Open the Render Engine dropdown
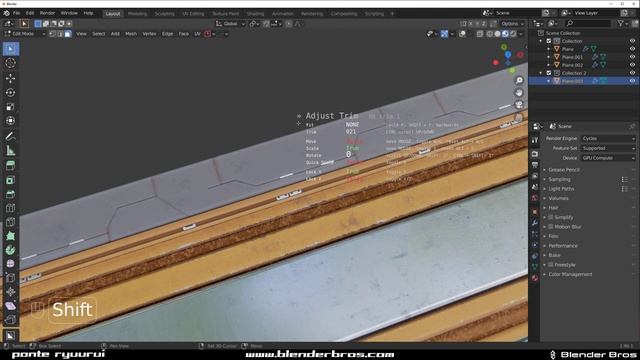Image resolution: width=640 pixels, height=360 pixels. coord(609,138)
